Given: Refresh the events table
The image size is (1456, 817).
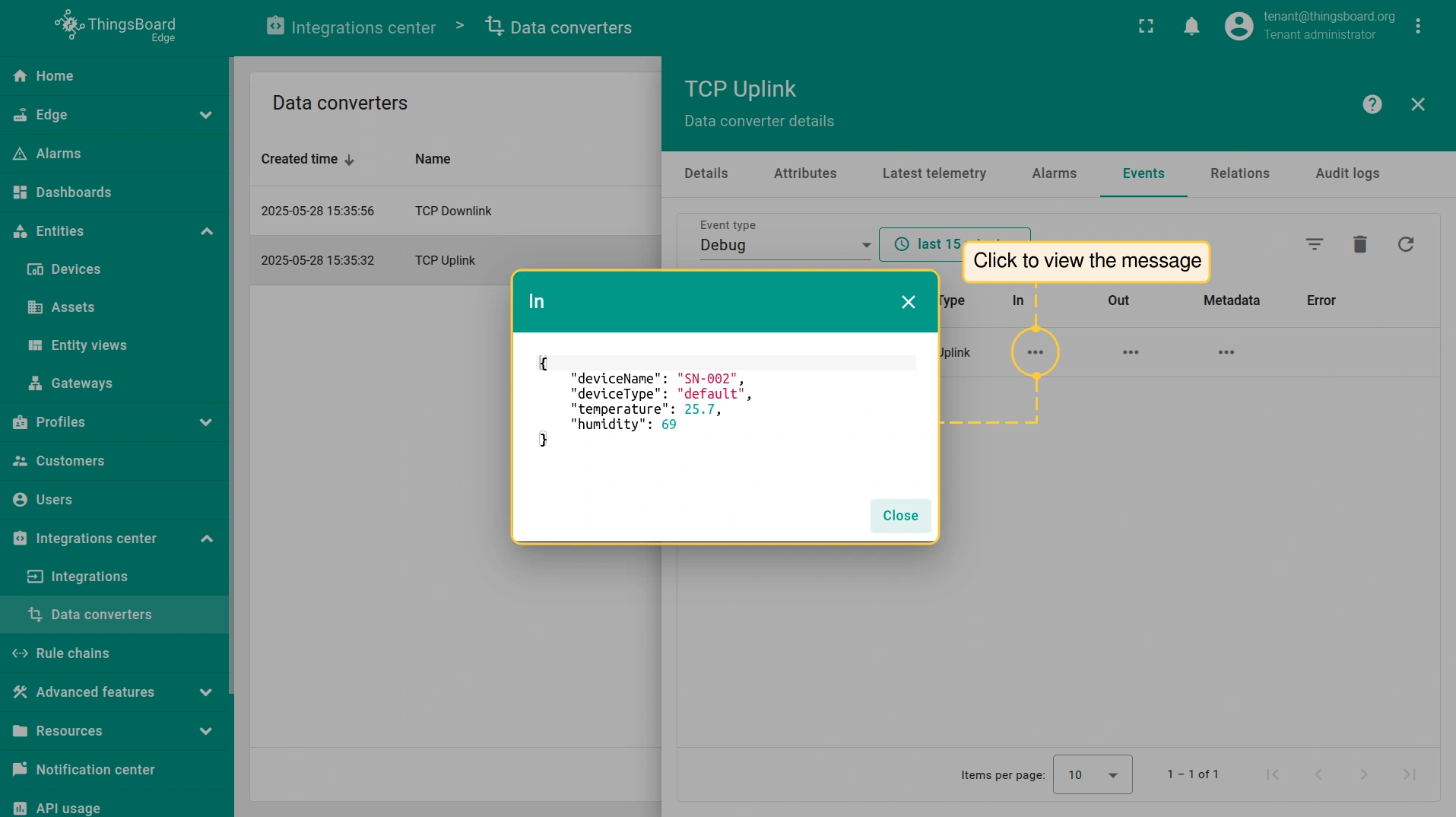Looking at the screenshot, I should coord(1405,244).
